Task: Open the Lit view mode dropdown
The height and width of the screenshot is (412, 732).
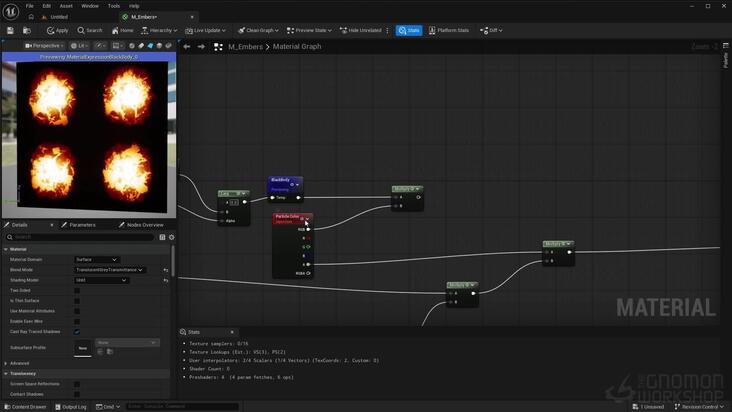Action: pyautogui.click(x=79, y=46)
